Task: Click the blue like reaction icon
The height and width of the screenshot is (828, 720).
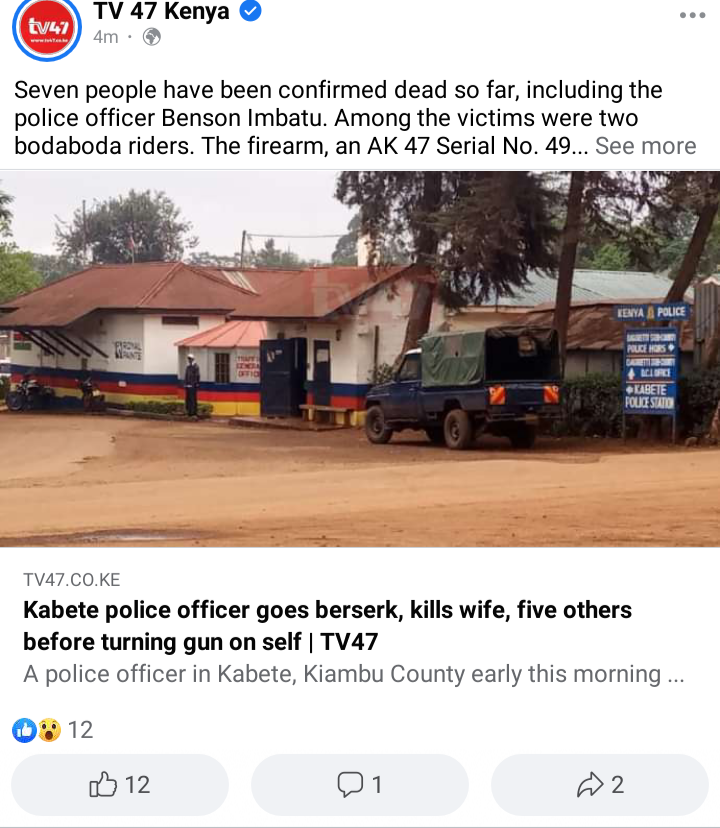Action: point(24,730)
